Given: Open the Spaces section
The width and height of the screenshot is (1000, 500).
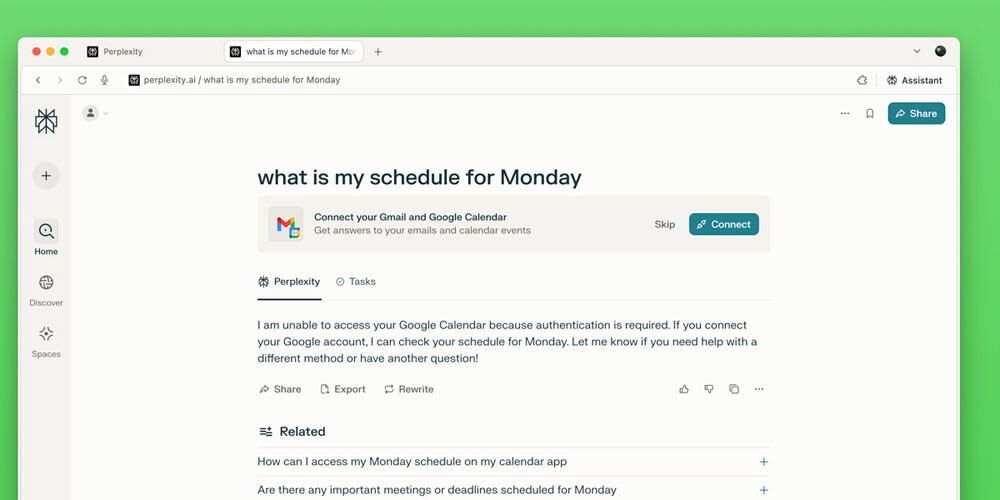Looking at the screenshot, I should point(46,341).
